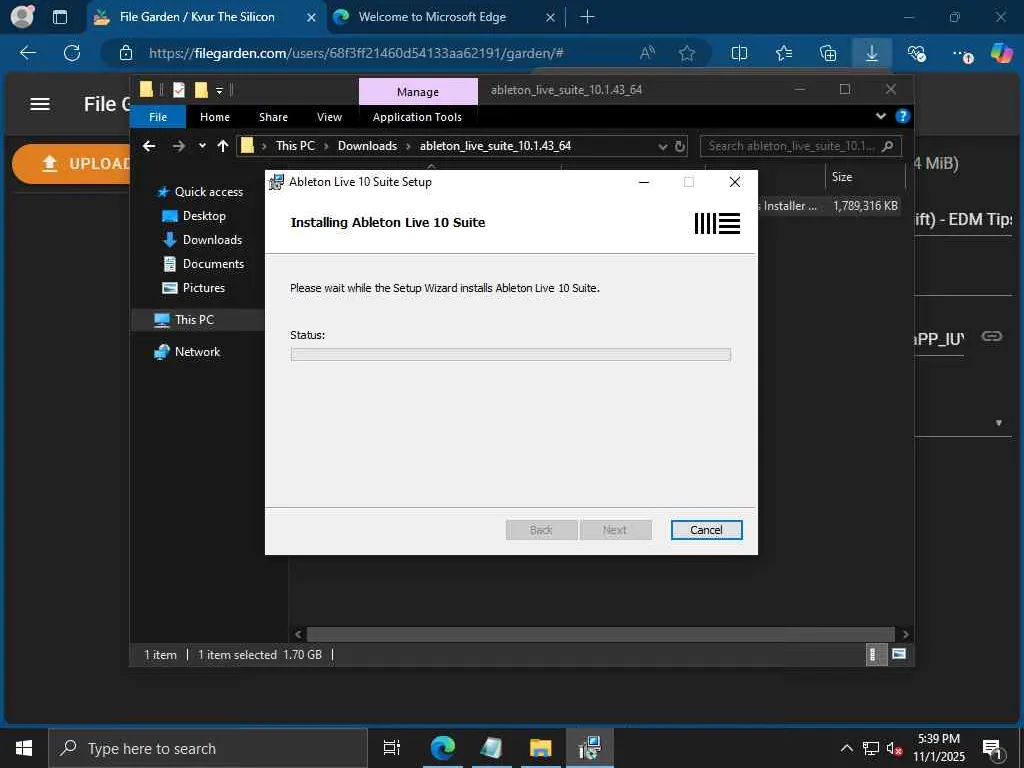The image size is (1024, 768).
Task: Select Desktop in navigation pane
Action: (x=193, y=216)
